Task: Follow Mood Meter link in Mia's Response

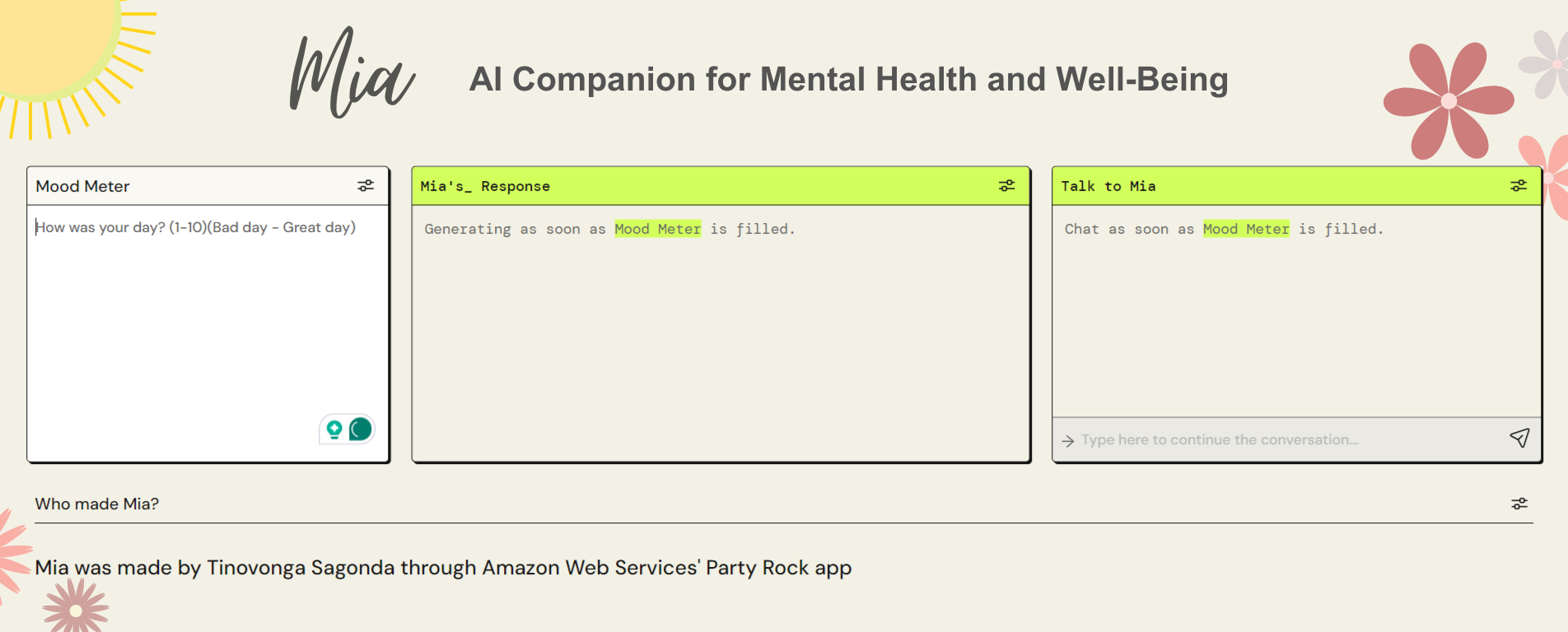Action: pyautogui.click(x=657, y=229)
